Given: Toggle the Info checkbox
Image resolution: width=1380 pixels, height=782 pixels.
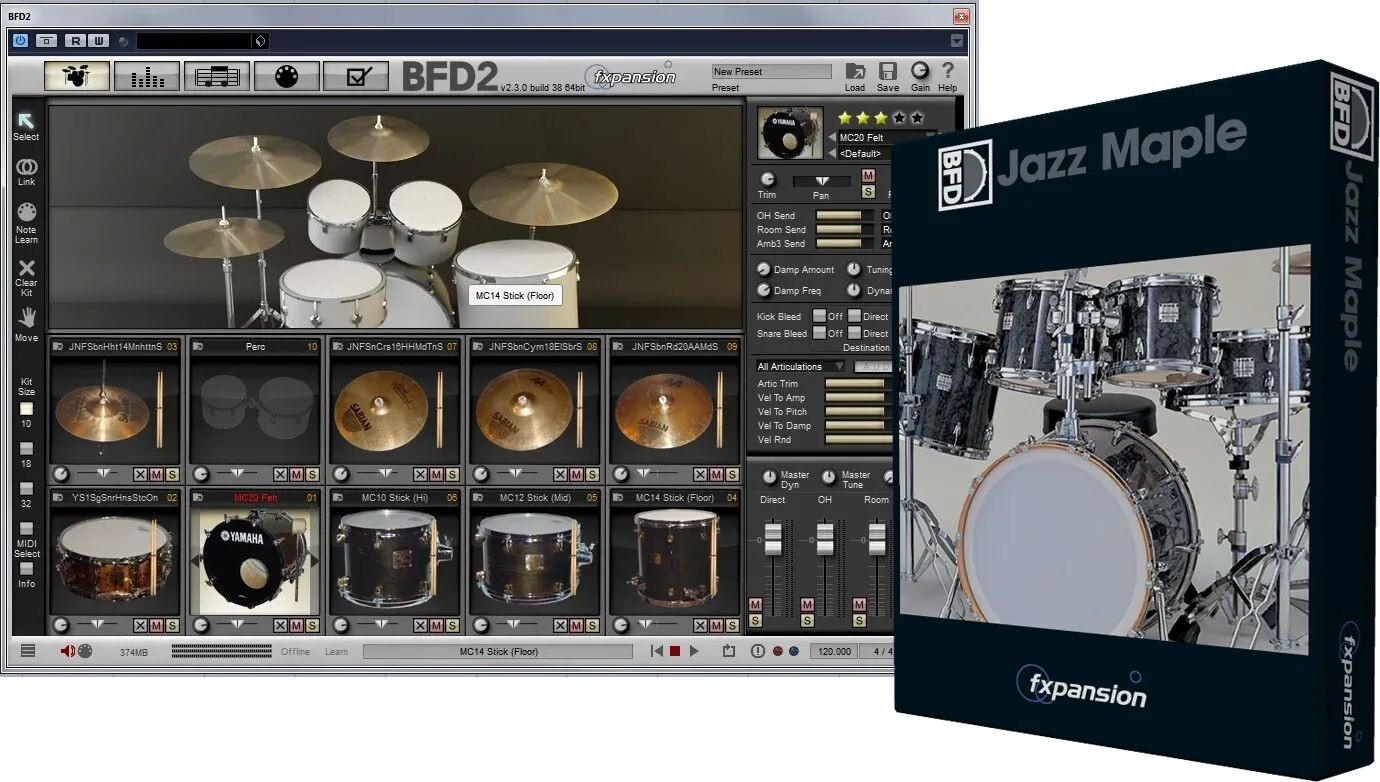Looking at the screenshot, I should coord(26,568).
